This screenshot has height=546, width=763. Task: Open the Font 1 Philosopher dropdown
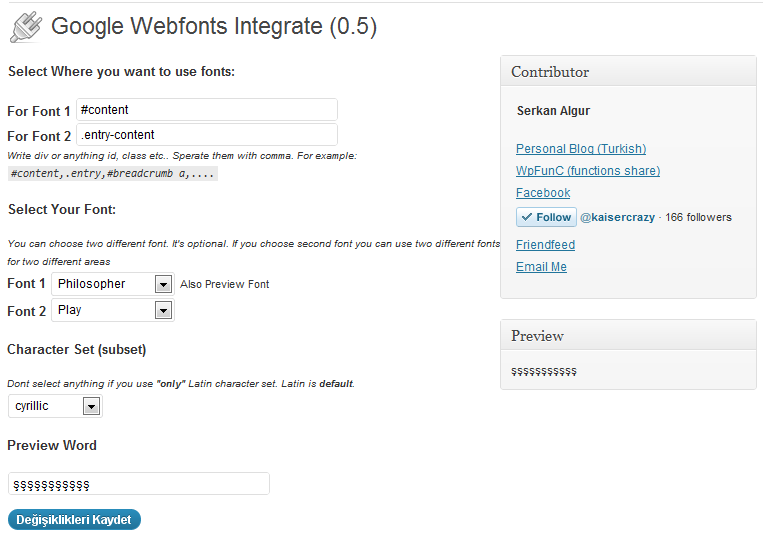[113, 284]
